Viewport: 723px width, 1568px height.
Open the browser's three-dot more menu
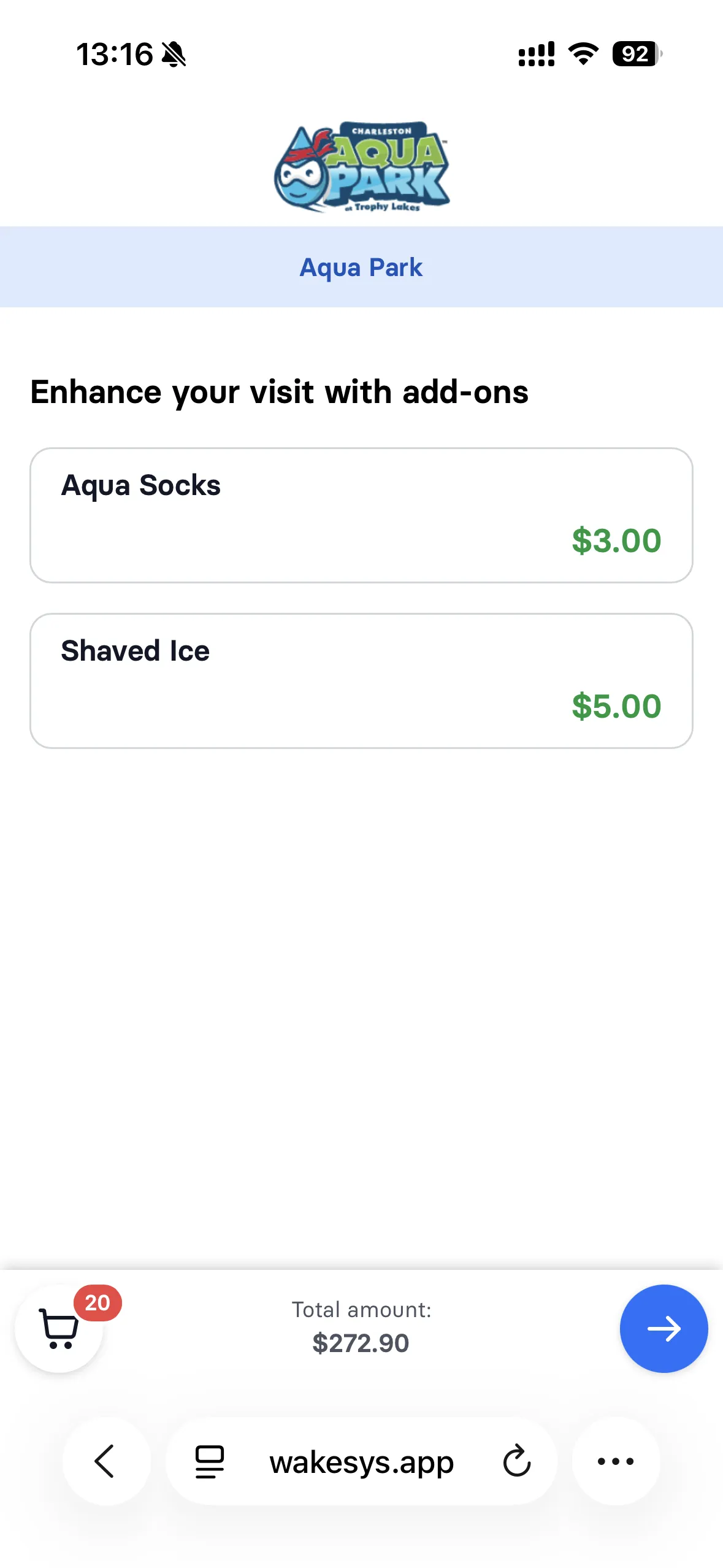[616, 1461]
